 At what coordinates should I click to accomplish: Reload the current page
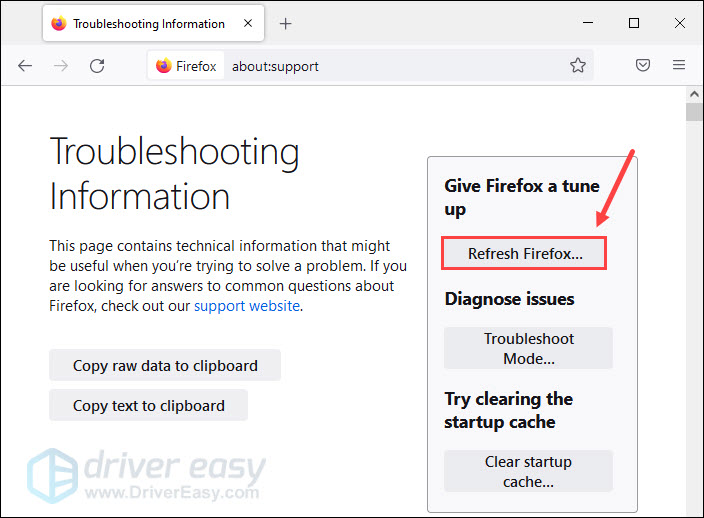point(97,66)
